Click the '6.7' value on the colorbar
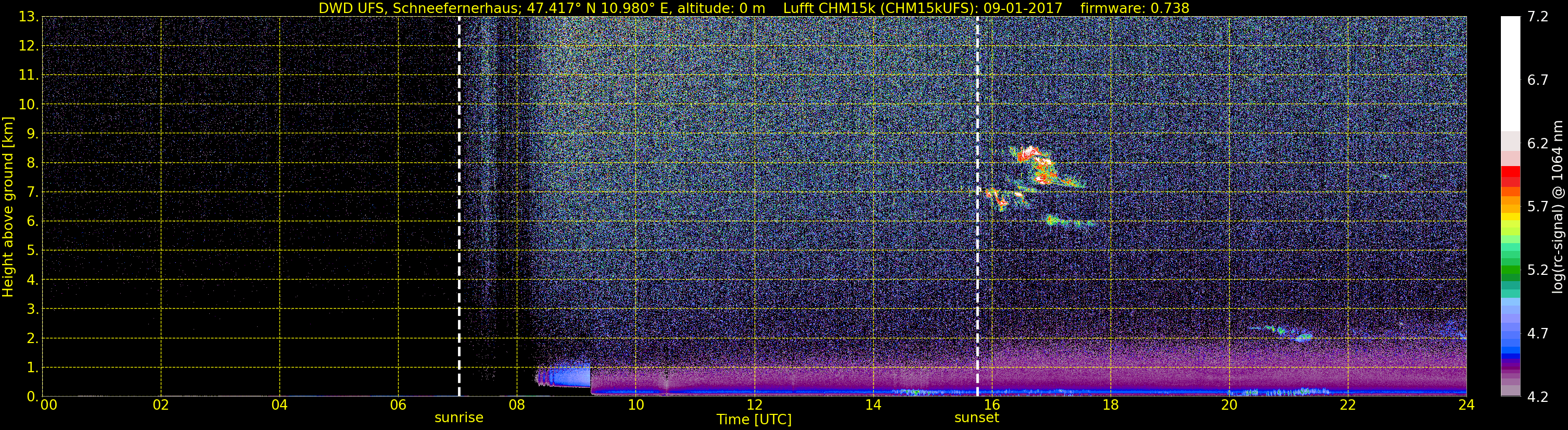Image resolution: width=1568 pixels, height=430 pixels. pos(1538,80)
